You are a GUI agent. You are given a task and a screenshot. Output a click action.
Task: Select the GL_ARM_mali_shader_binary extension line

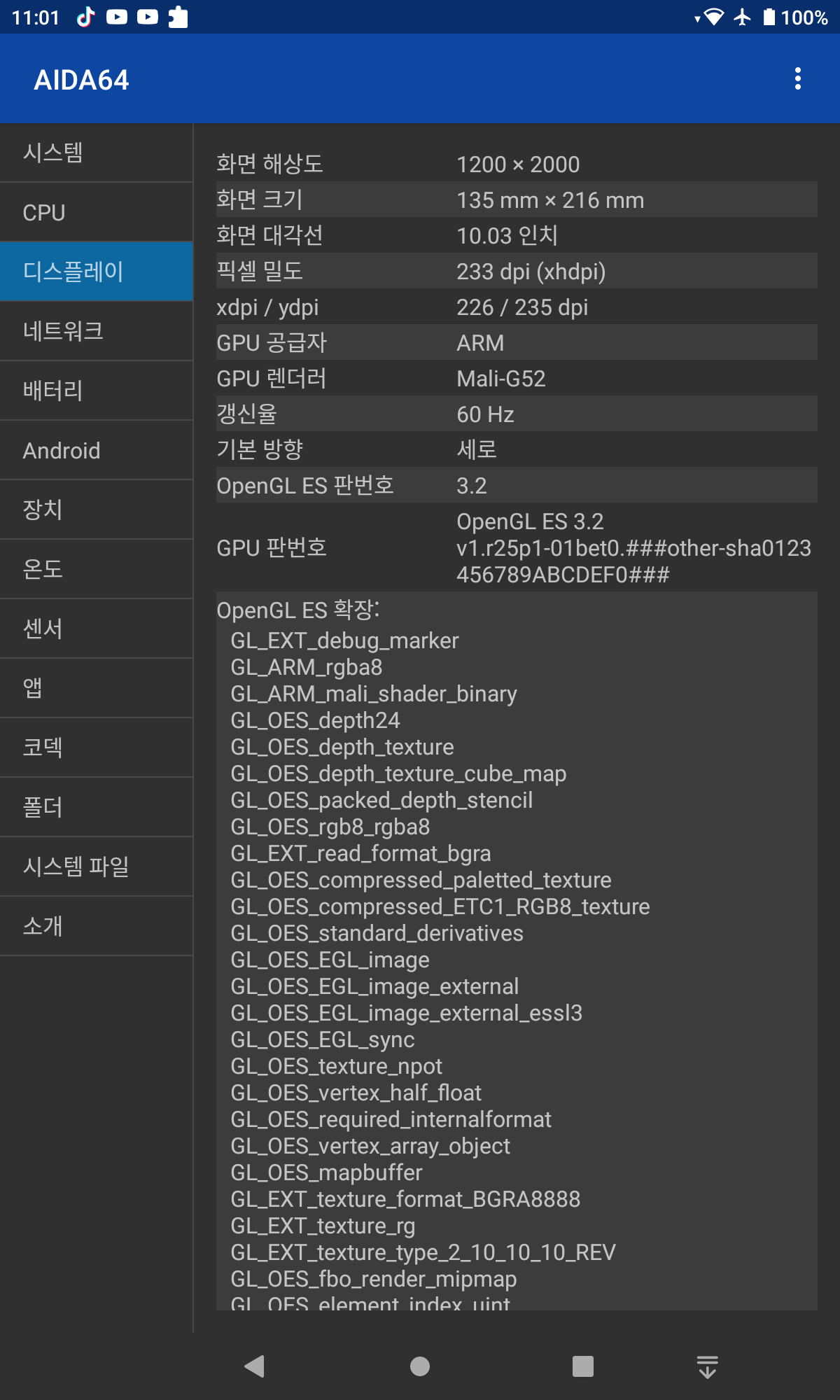374,694
